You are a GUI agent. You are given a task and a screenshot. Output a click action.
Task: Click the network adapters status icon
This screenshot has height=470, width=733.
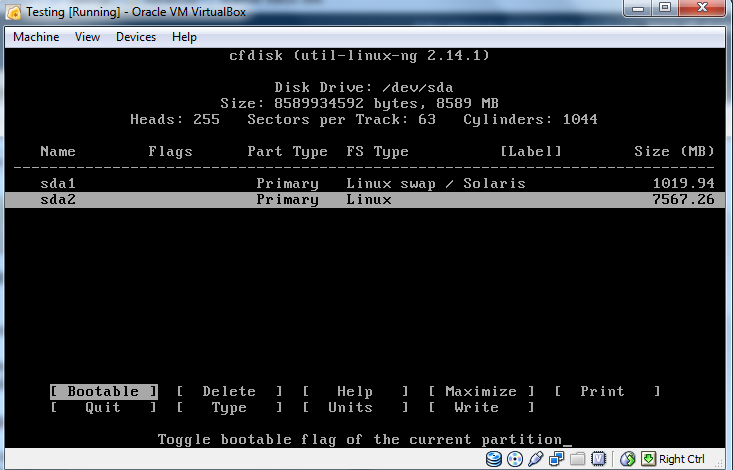click(x=556, y=459)
